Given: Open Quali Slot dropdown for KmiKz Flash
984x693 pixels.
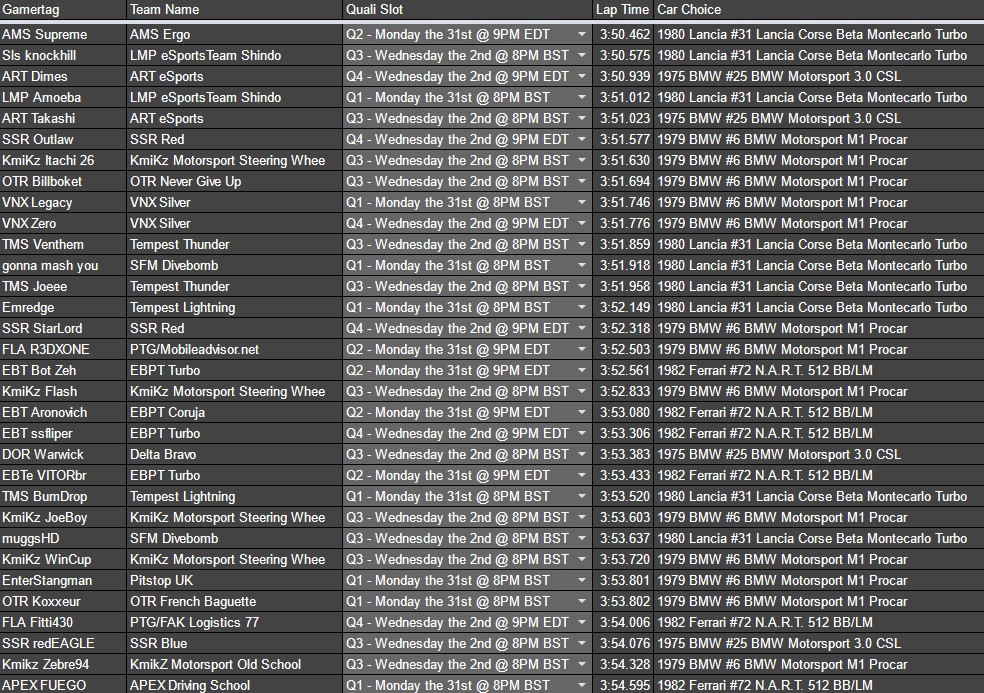Looking at the screenshot, I should click(x=582, y=392).
